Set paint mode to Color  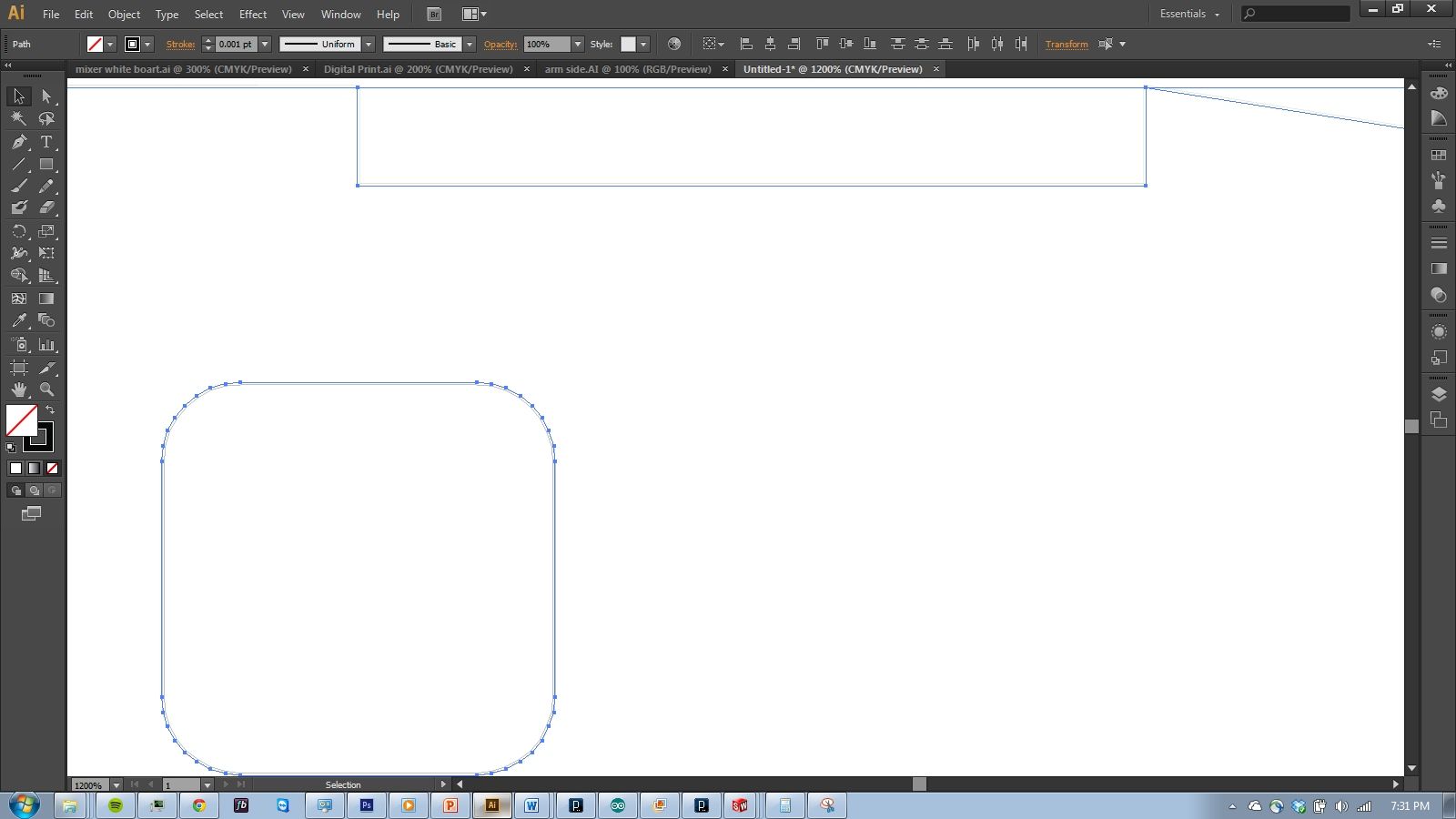15,469
